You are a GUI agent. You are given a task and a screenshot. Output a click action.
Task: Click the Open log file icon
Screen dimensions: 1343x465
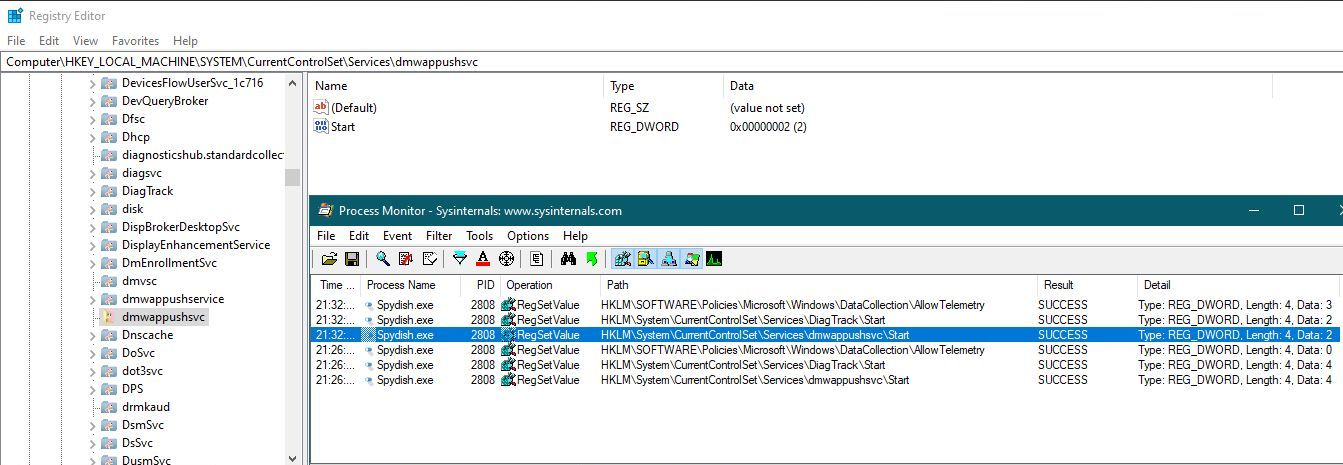coord(329,259)
